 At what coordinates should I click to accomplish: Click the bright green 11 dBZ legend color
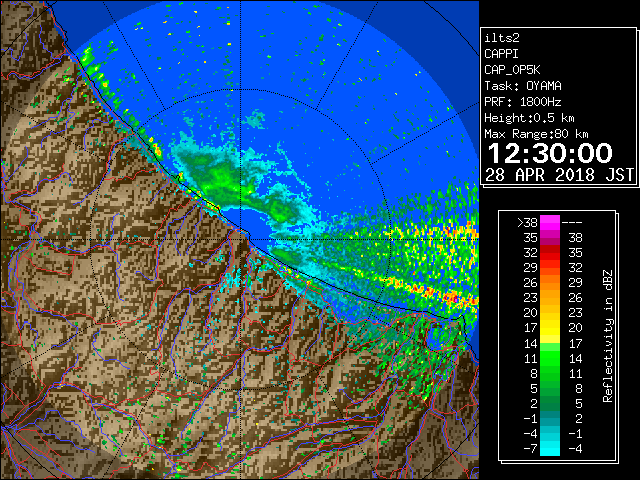[x=550, y=358]
